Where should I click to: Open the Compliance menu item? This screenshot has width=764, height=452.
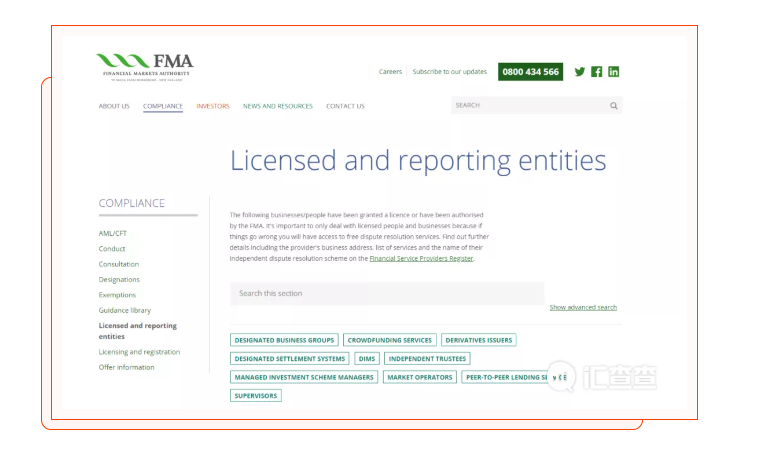click(x=163, y=106)
